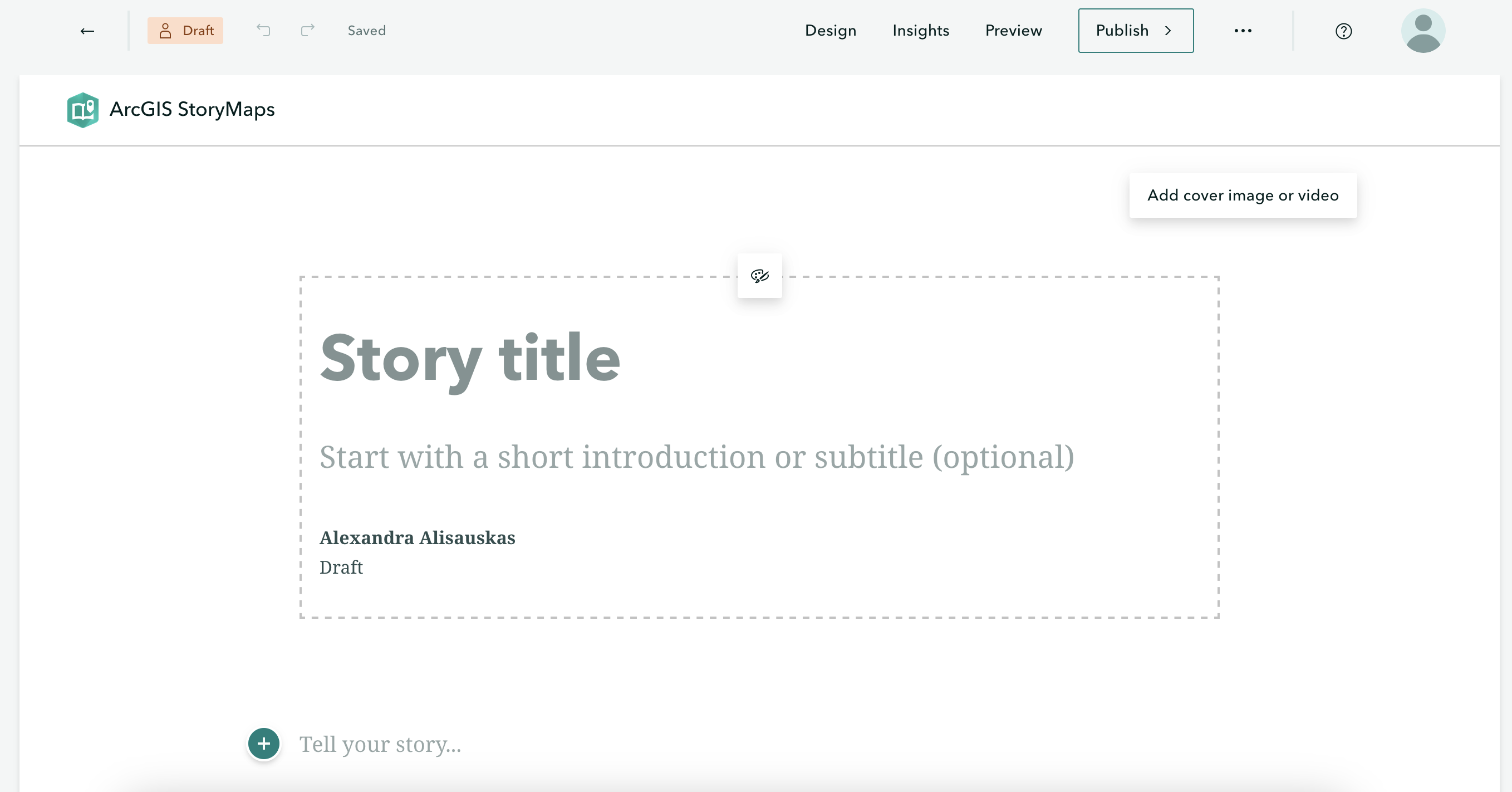Click into the Story title field

pos(469,358)
